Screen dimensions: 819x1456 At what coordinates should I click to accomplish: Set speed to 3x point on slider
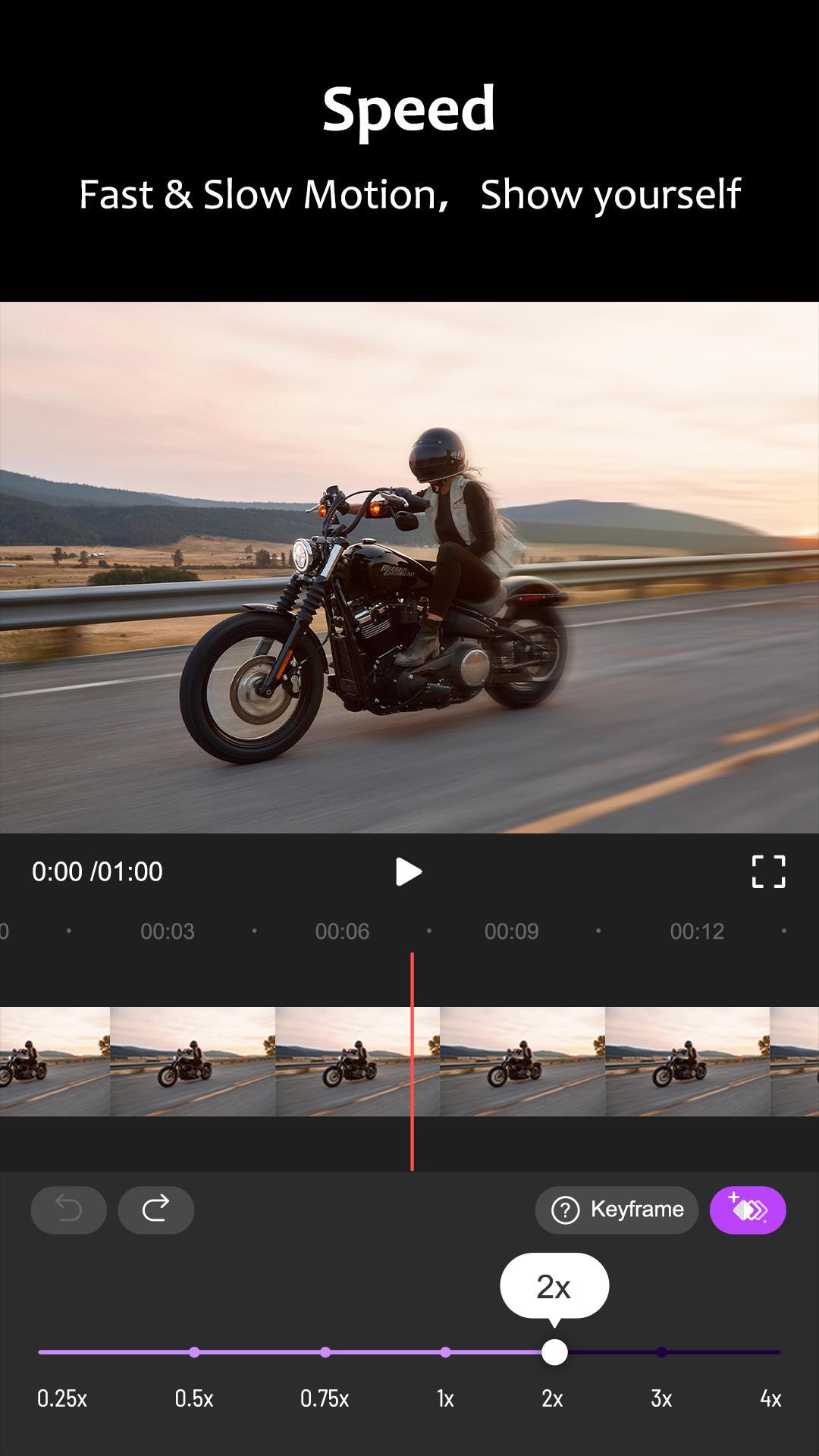(x=661, y=1352)
